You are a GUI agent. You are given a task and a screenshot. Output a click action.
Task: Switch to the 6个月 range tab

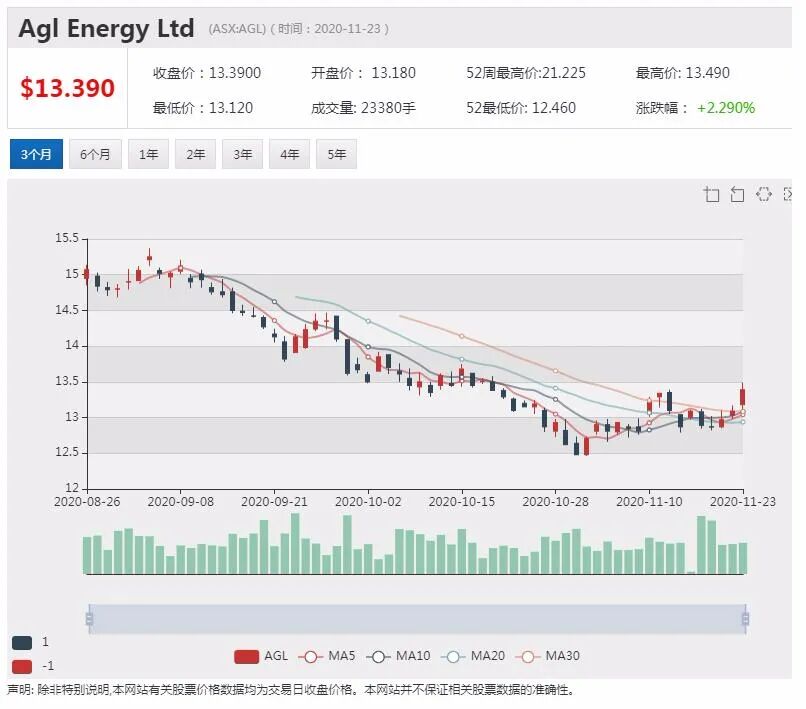[95, 154]
